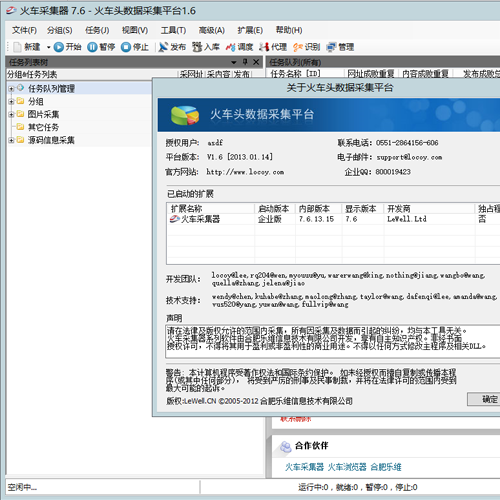Select the 图片采集 folder
The width and height of the screenshot is (500, 500).
point(43,114)
